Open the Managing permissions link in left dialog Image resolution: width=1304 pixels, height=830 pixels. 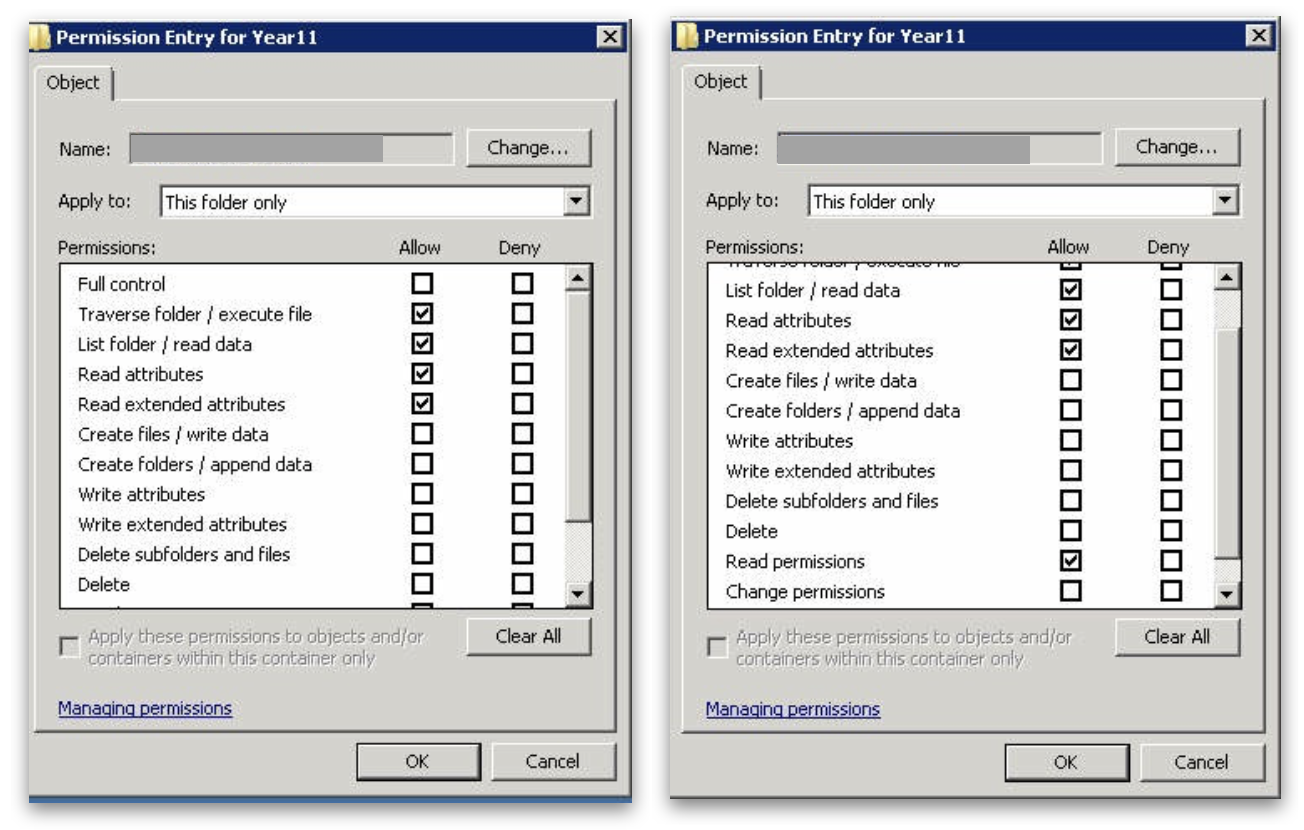click(145, 709)
